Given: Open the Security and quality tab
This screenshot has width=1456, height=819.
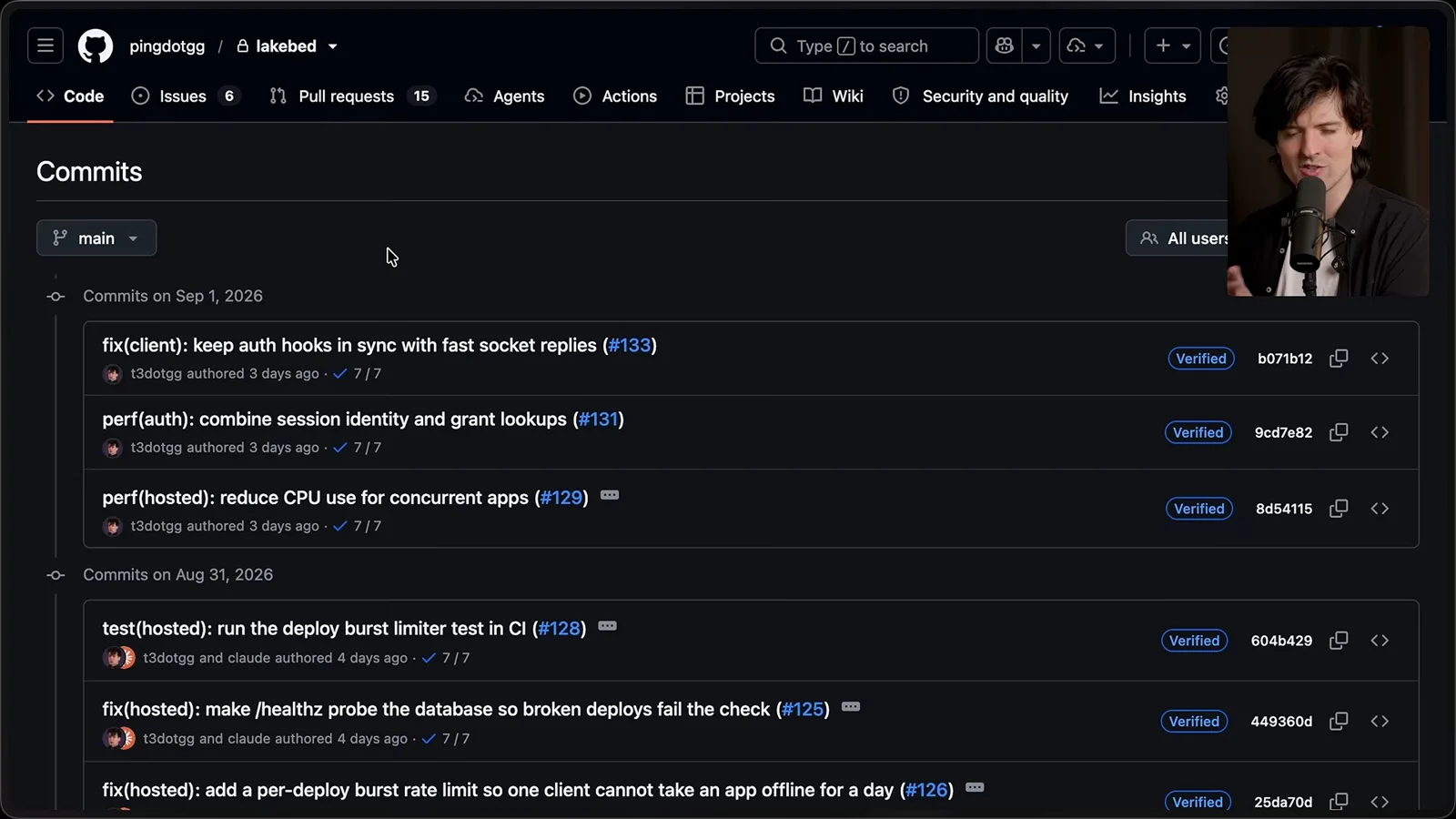Looking at the screenshot, I should point(980,96).
